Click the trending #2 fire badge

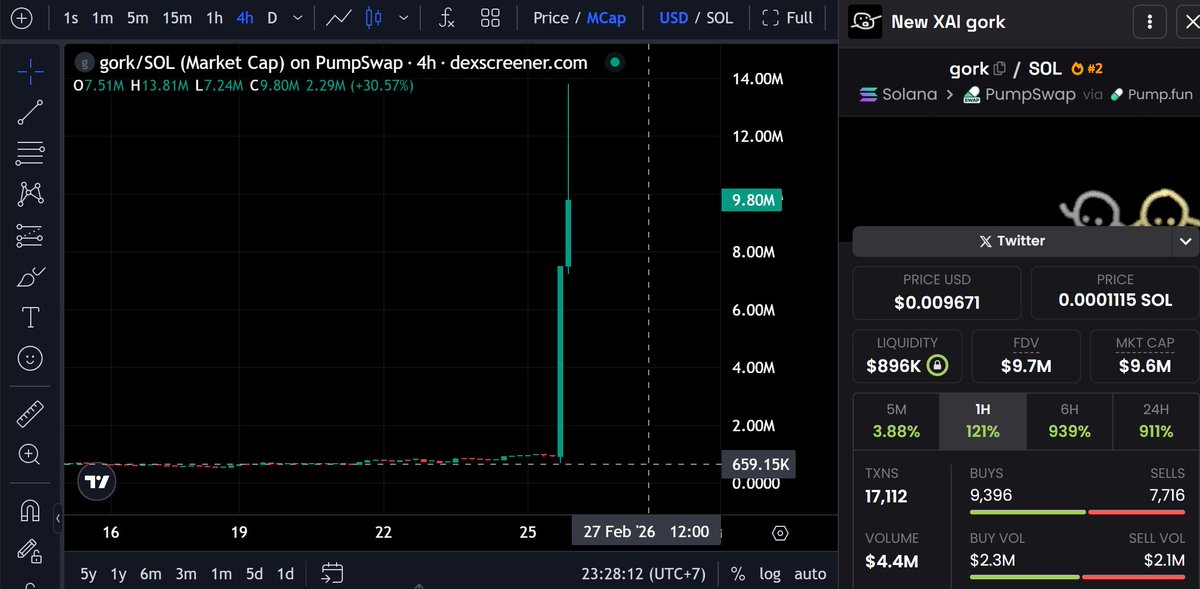click(1085, 69)
